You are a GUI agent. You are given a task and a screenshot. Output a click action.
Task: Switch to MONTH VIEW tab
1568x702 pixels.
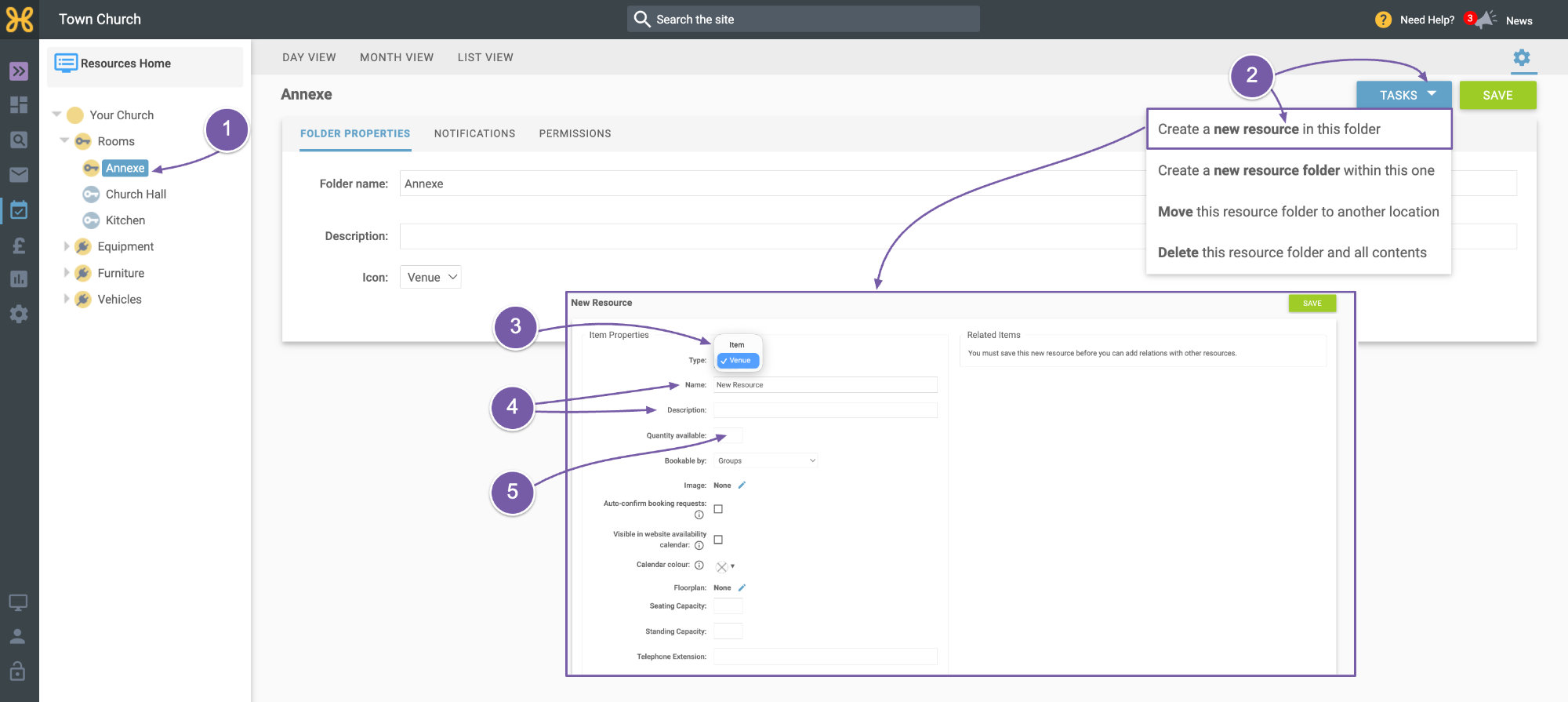pyautogui.click(x=397, y=57)
